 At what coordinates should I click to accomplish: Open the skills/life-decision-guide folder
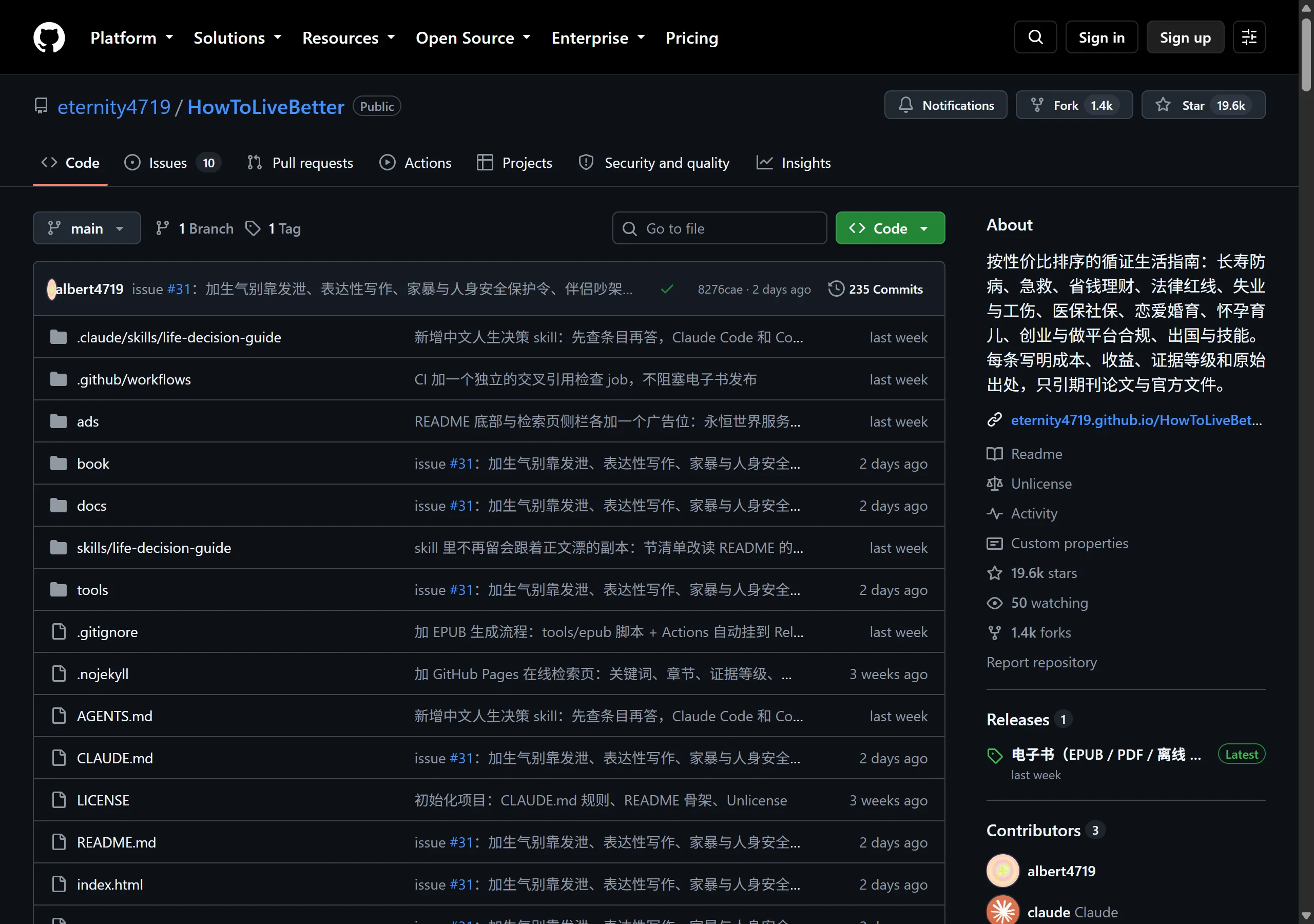(154, 547)
